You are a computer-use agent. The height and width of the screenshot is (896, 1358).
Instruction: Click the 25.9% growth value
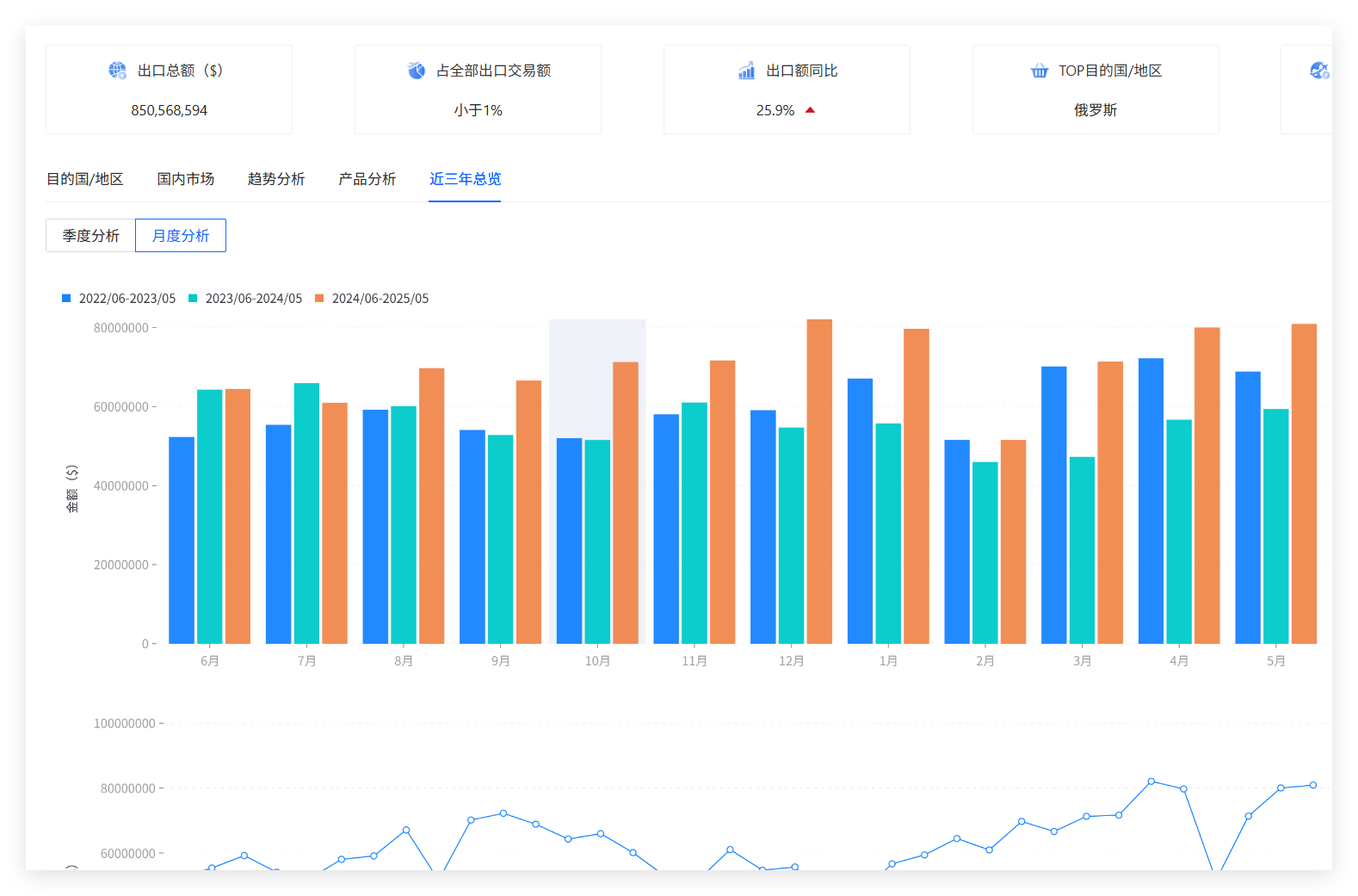point(775,110)
